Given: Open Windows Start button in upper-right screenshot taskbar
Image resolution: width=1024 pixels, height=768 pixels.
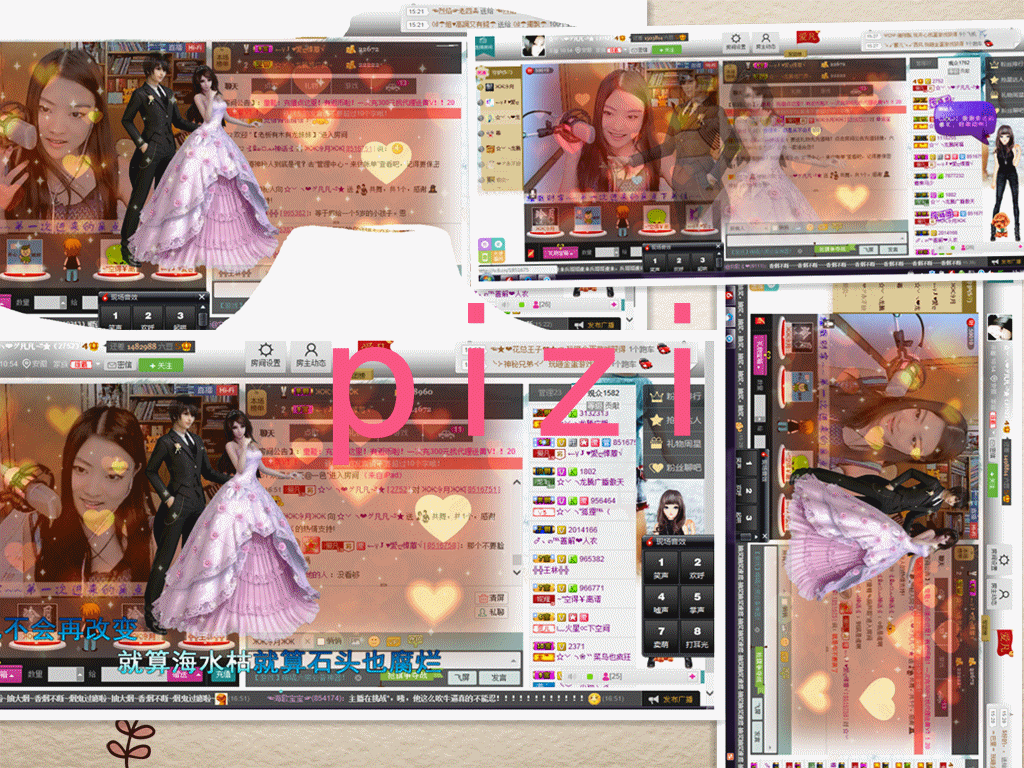Looking at the screenshot, I should (485, 278).
